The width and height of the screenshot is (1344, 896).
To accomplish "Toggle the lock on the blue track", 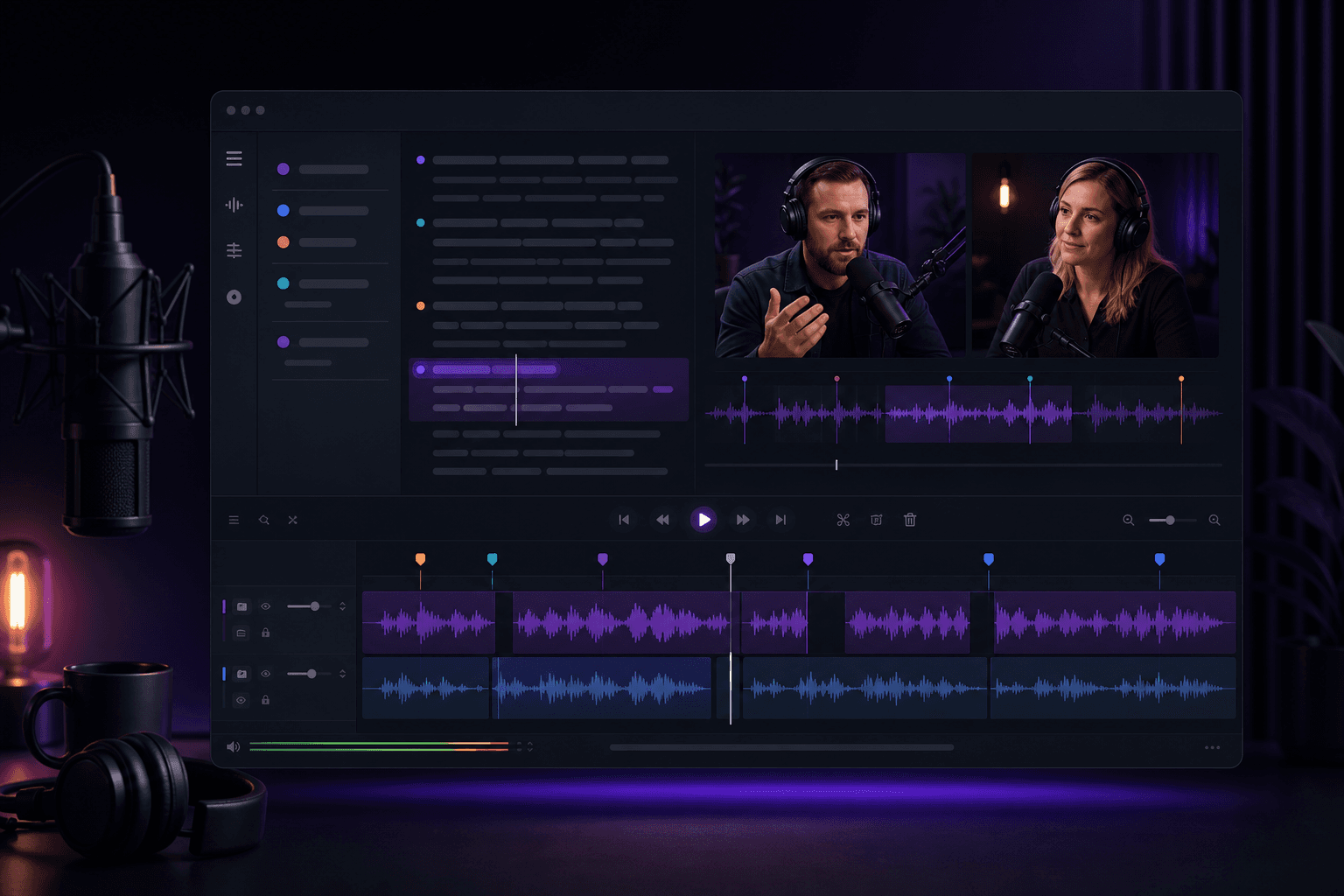I will (265, 700).
